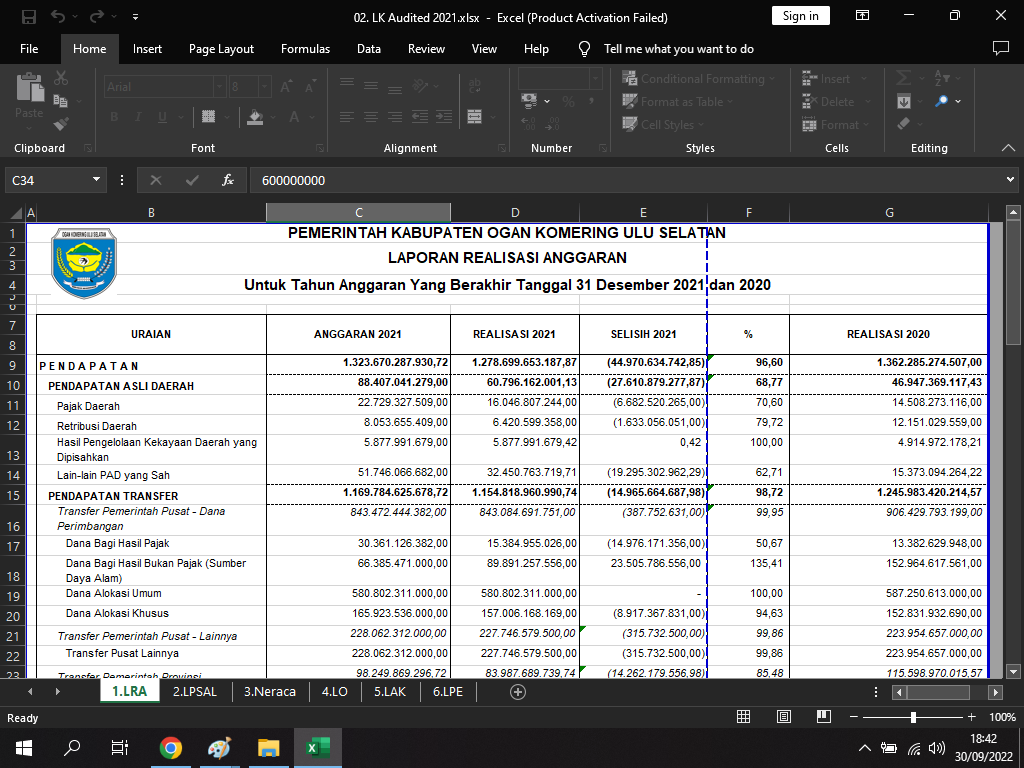Click the Sign in button
1024x768 pixels.
(x=800, y=16)
